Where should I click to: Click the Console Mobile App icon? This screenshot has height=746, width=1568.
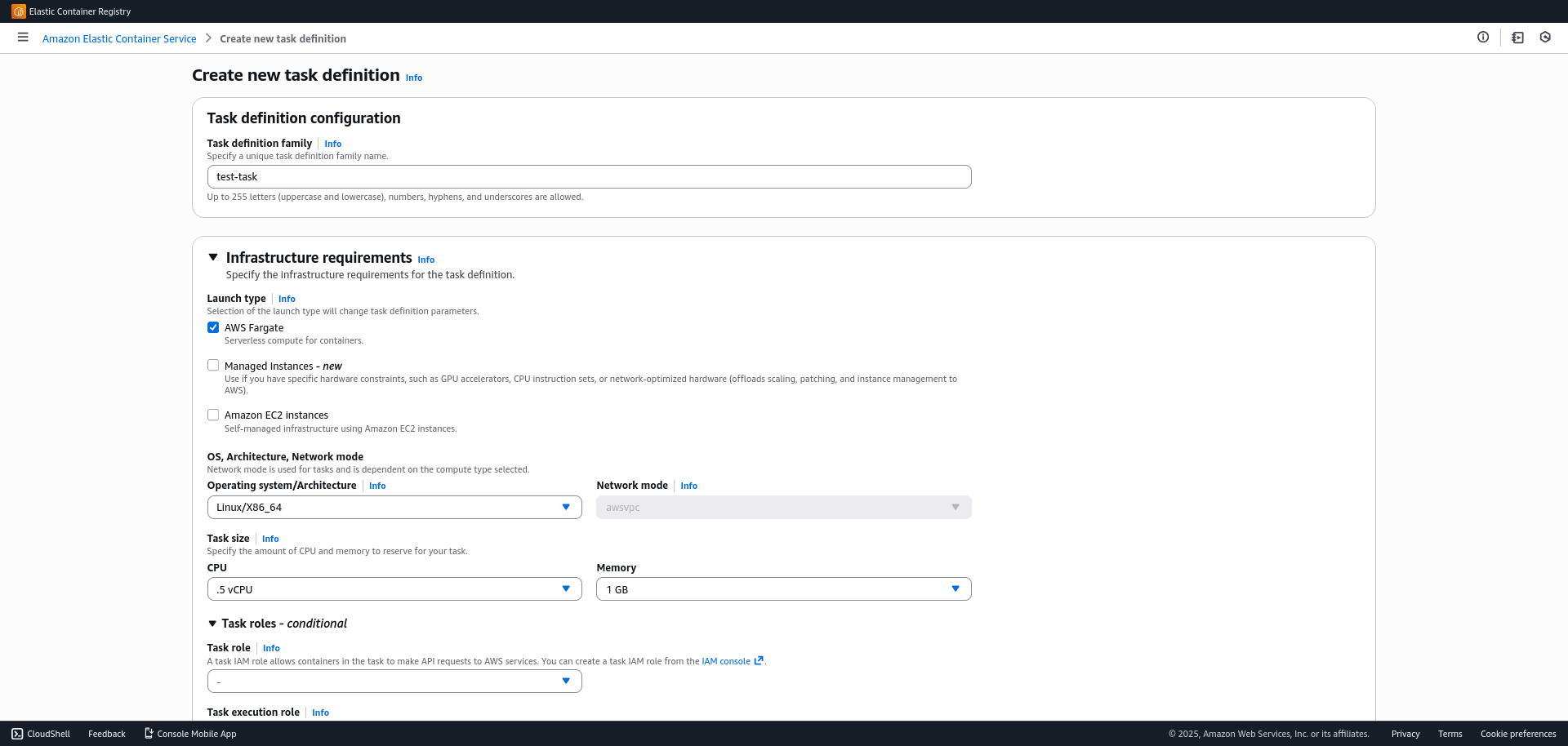pos(148,733)
